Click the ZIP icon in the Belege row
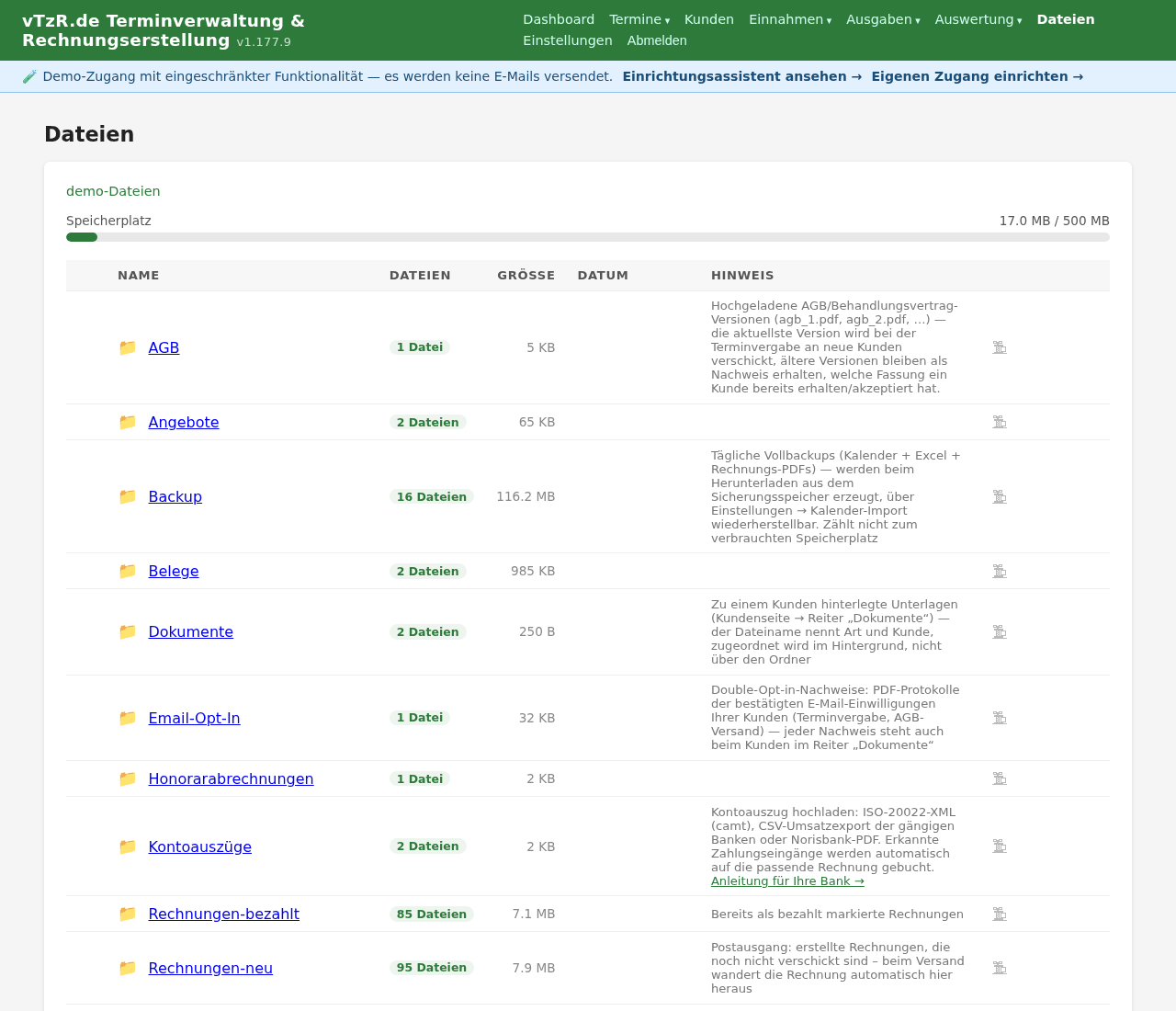 click(1000, 571)
